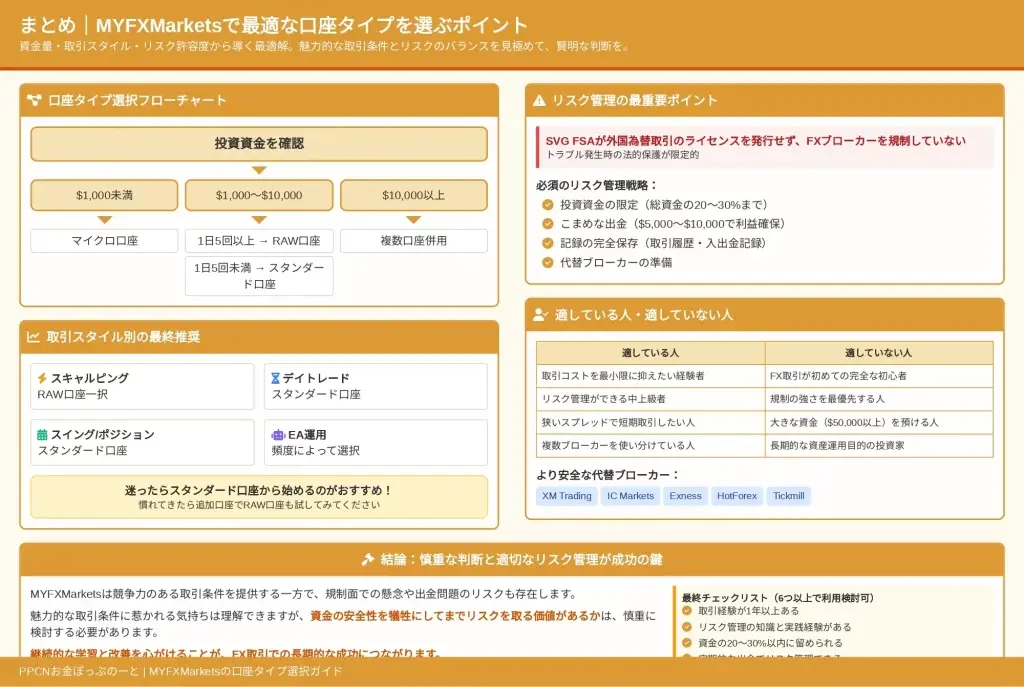Toggle the check mark beside こまめな出金
This screenshot has height=687, width=1024.
click(547, 224)
